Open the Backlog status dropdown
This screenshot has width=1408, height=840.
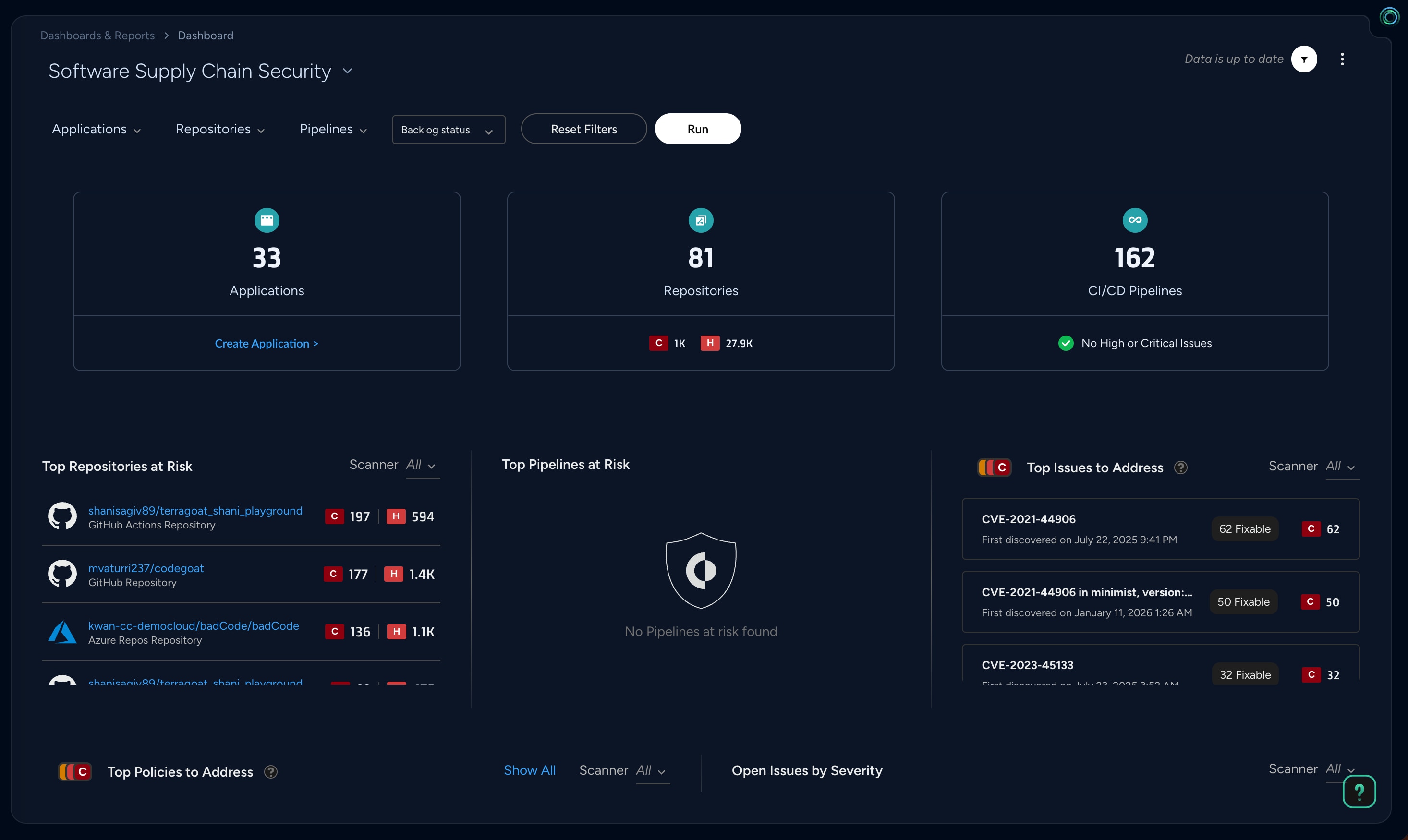tap(448, 129)
